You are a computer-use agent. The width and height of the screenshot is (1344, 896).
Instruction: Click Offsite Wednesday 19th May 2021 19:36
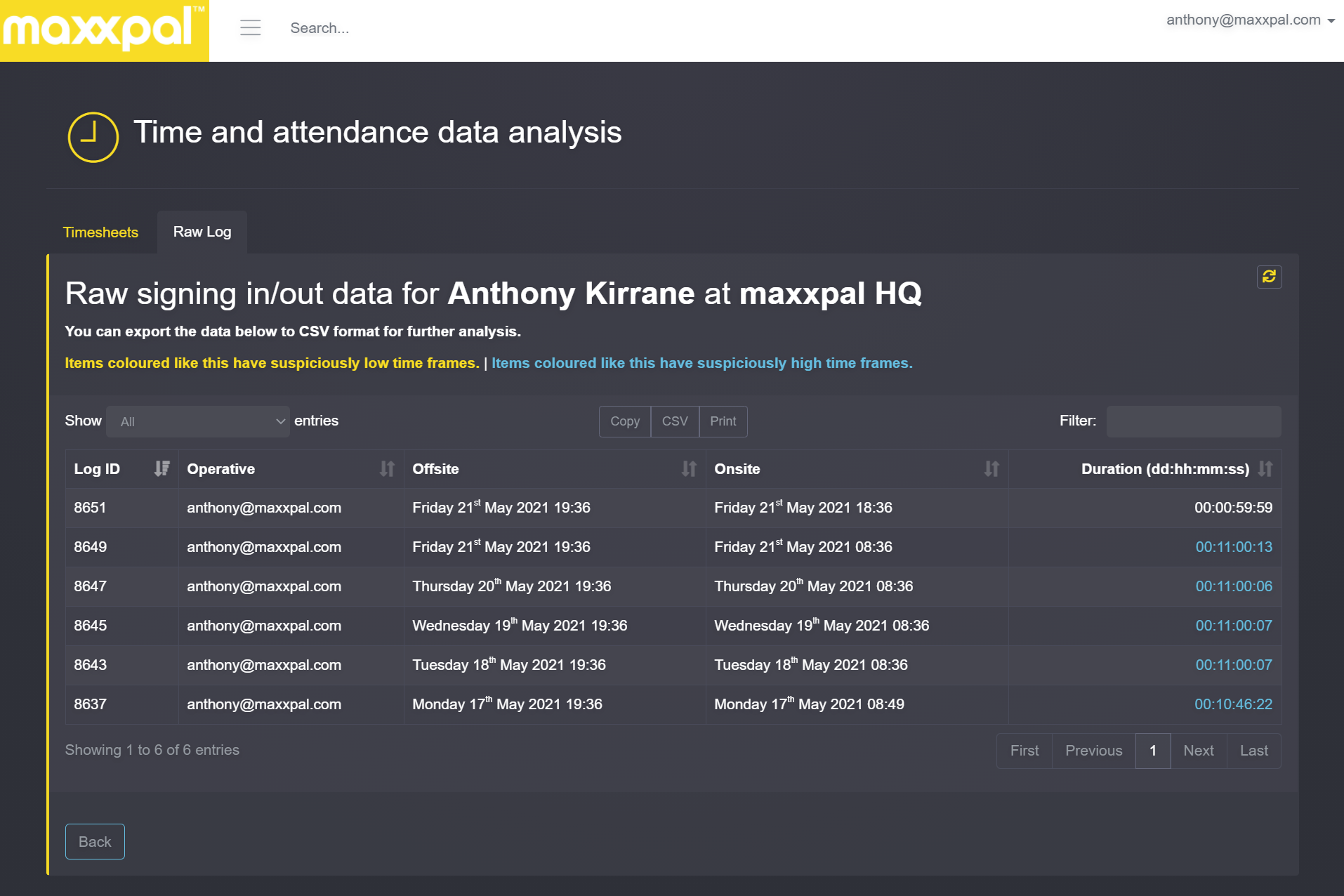(520, 625)
